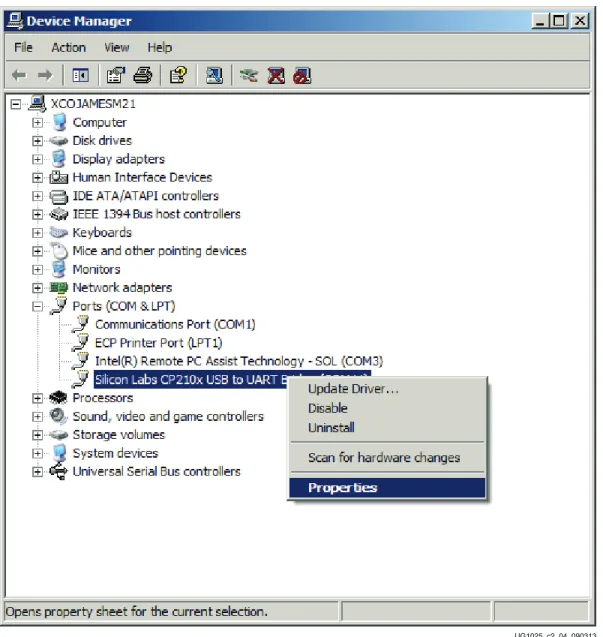Screen dimensions: 603x637
Task: Click the Mice and other pointing devices icon
Action: 59,251
